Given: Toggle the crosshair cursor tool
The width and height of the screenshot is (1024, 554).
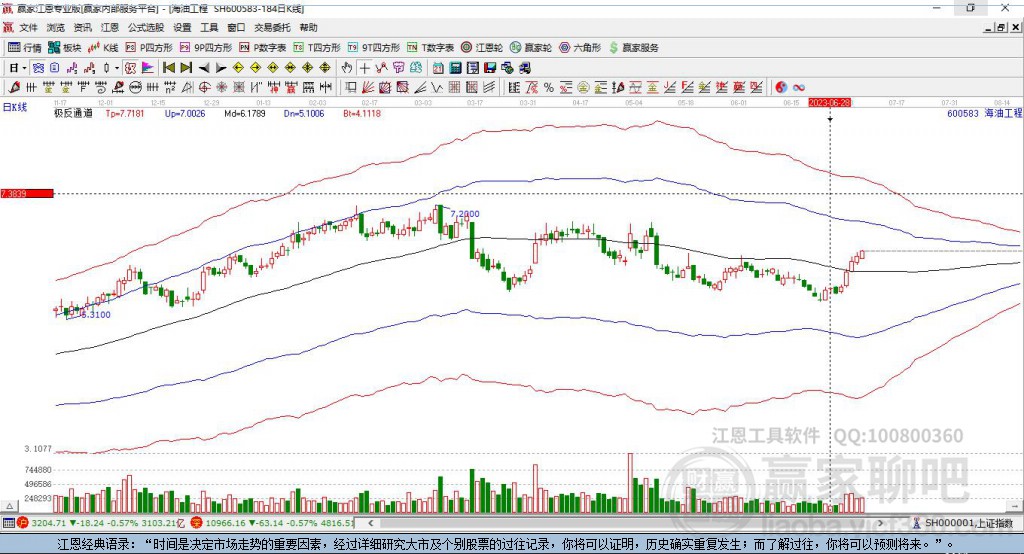Looking at the screenshot, I should pos(364,68).
